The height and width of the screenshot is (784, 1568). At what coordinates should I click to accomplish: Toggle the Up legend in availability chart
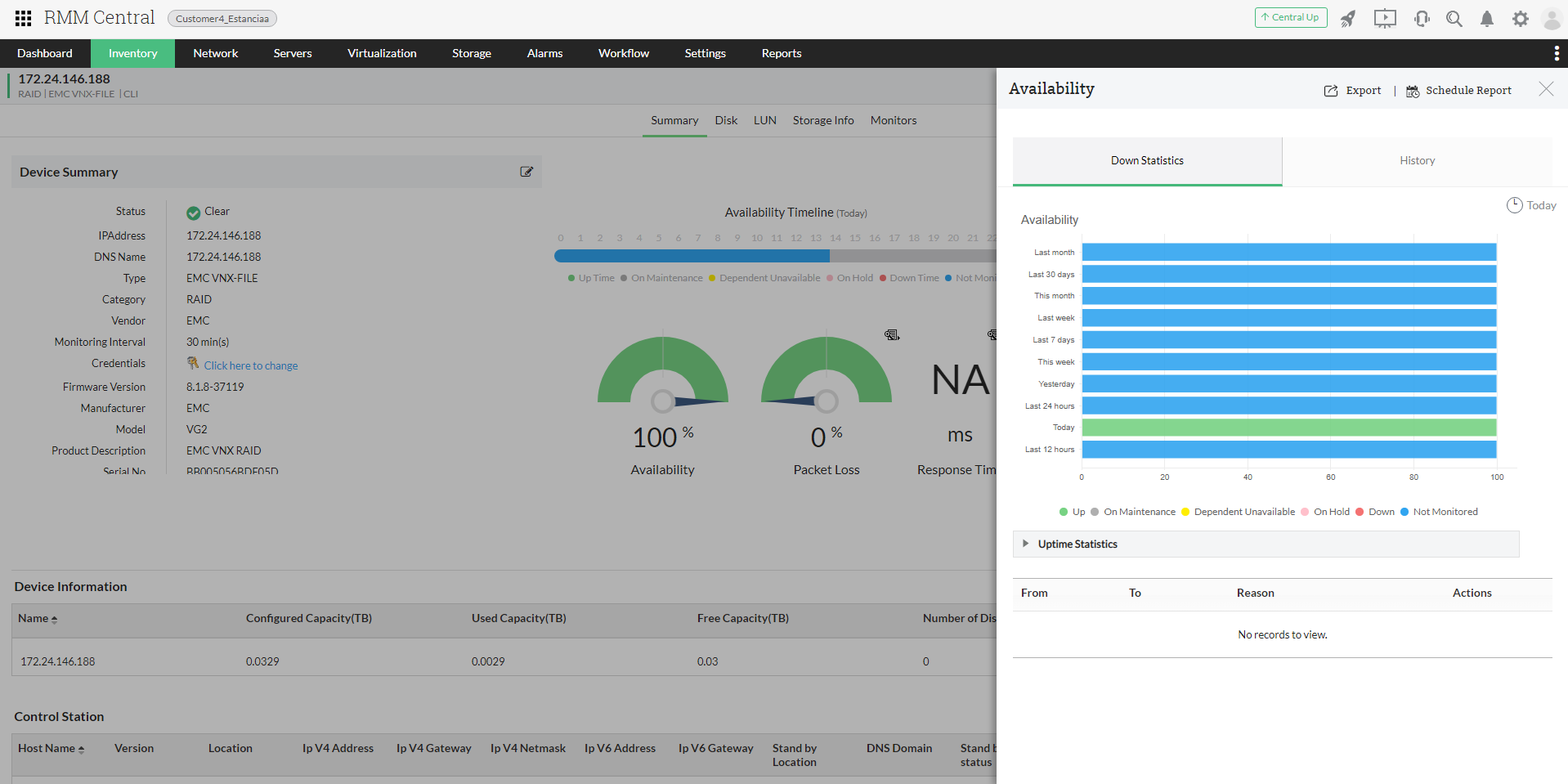(1072, 512)
